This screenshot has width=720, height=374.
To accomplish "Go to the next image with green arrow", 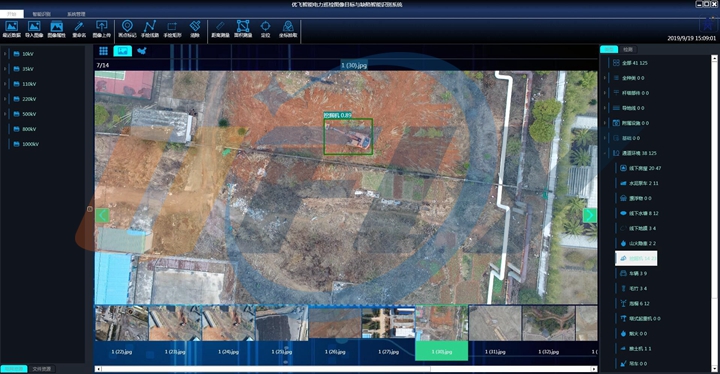I will pyautogui.click(x=590, y=215).
